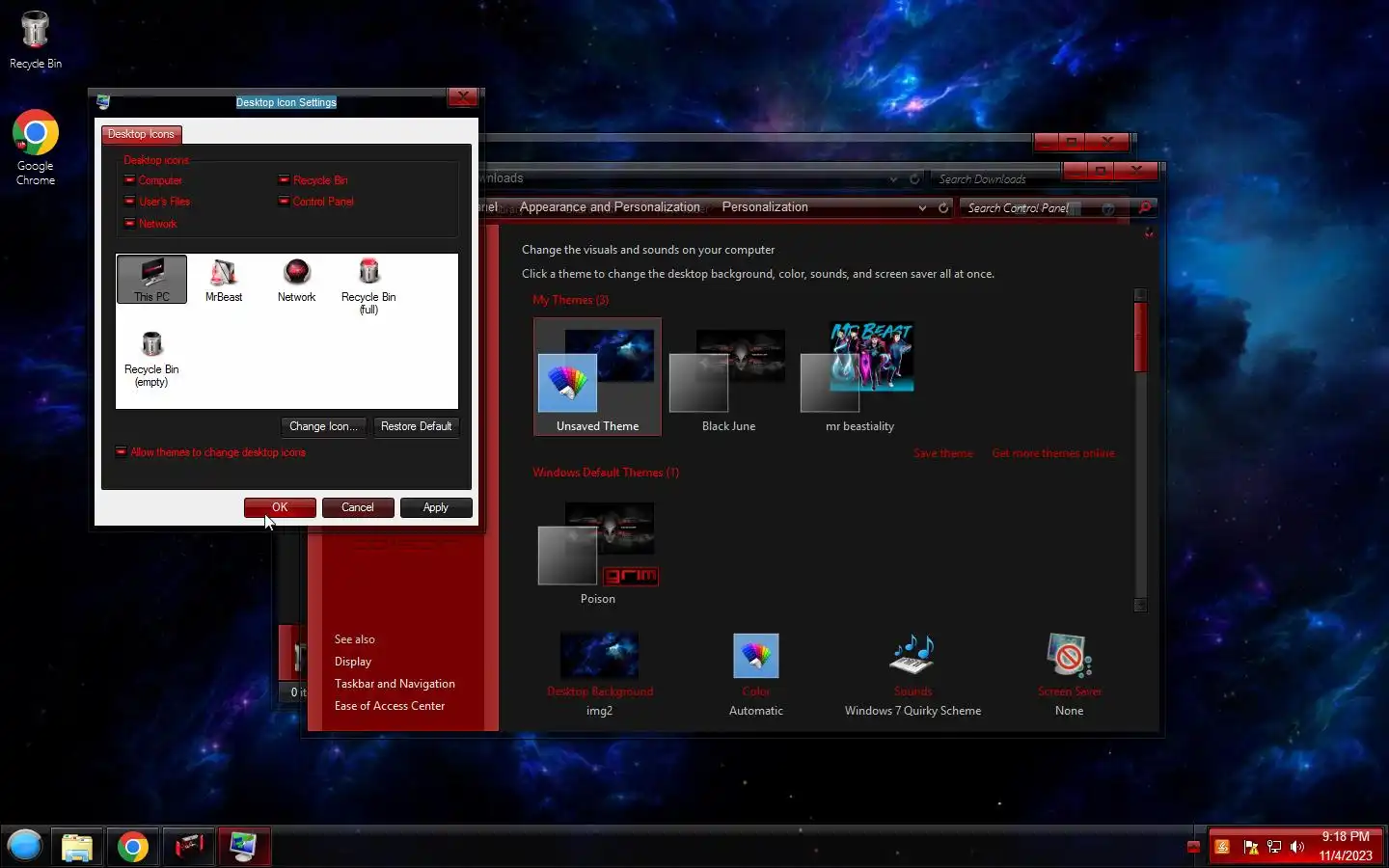Viewport: 1389px width, 868px height.
Task: Click the orange Java tray icon
Action: pos(1222,847)
